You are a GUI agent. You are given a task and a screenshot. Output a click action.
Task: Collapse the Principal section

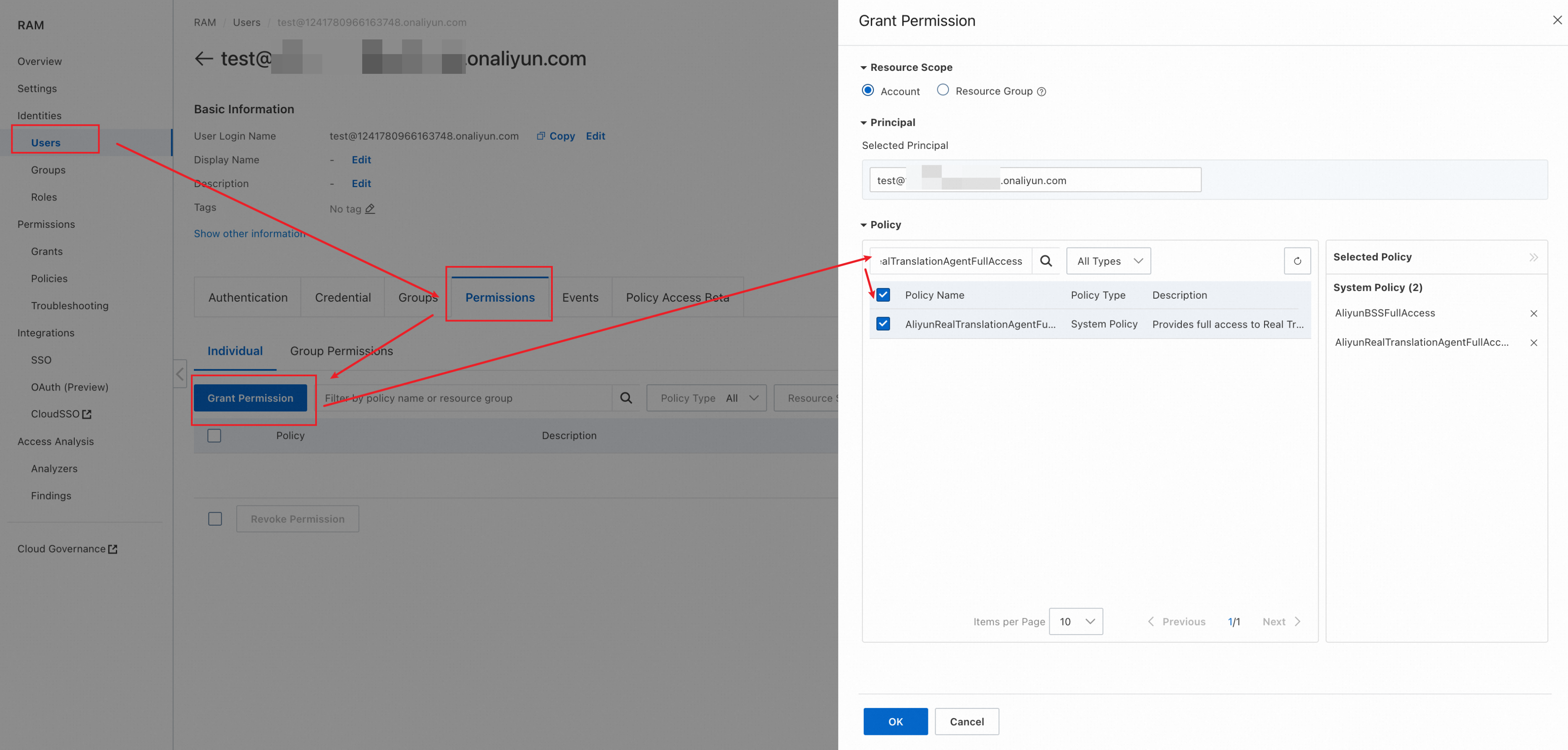tap(863, 123)
